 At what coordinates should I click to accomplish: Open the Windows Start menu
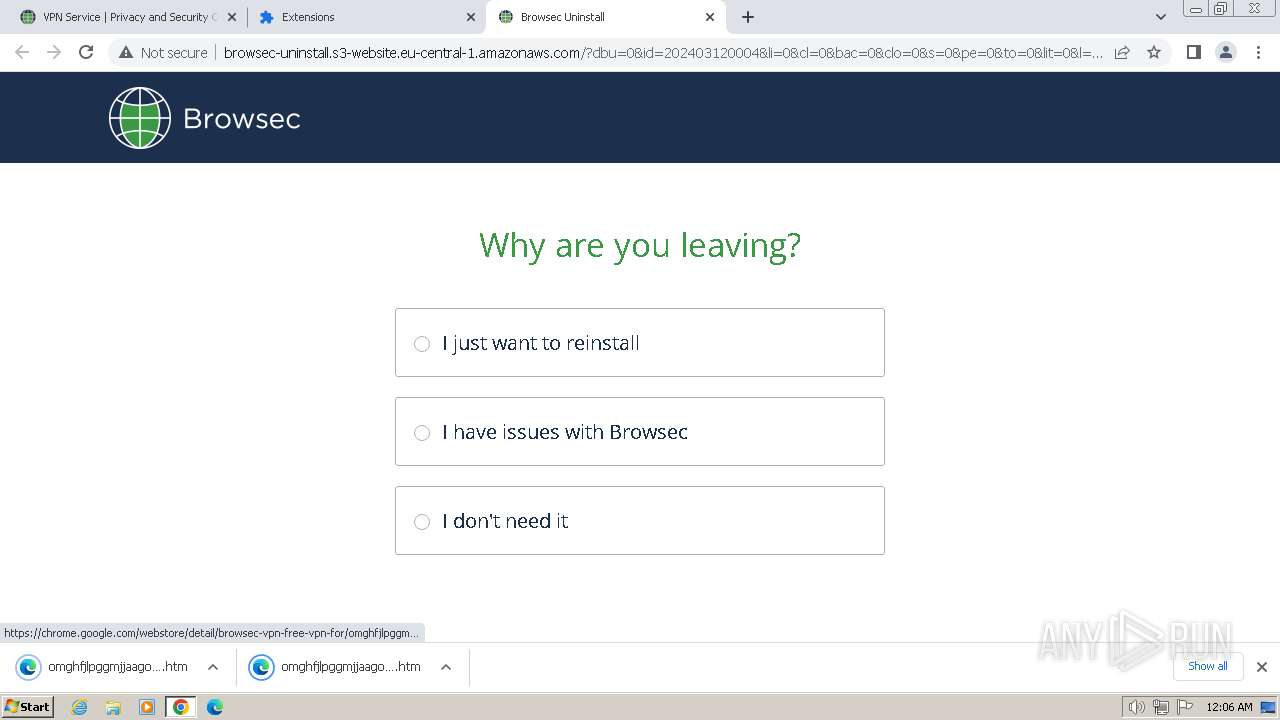[28, 707]
